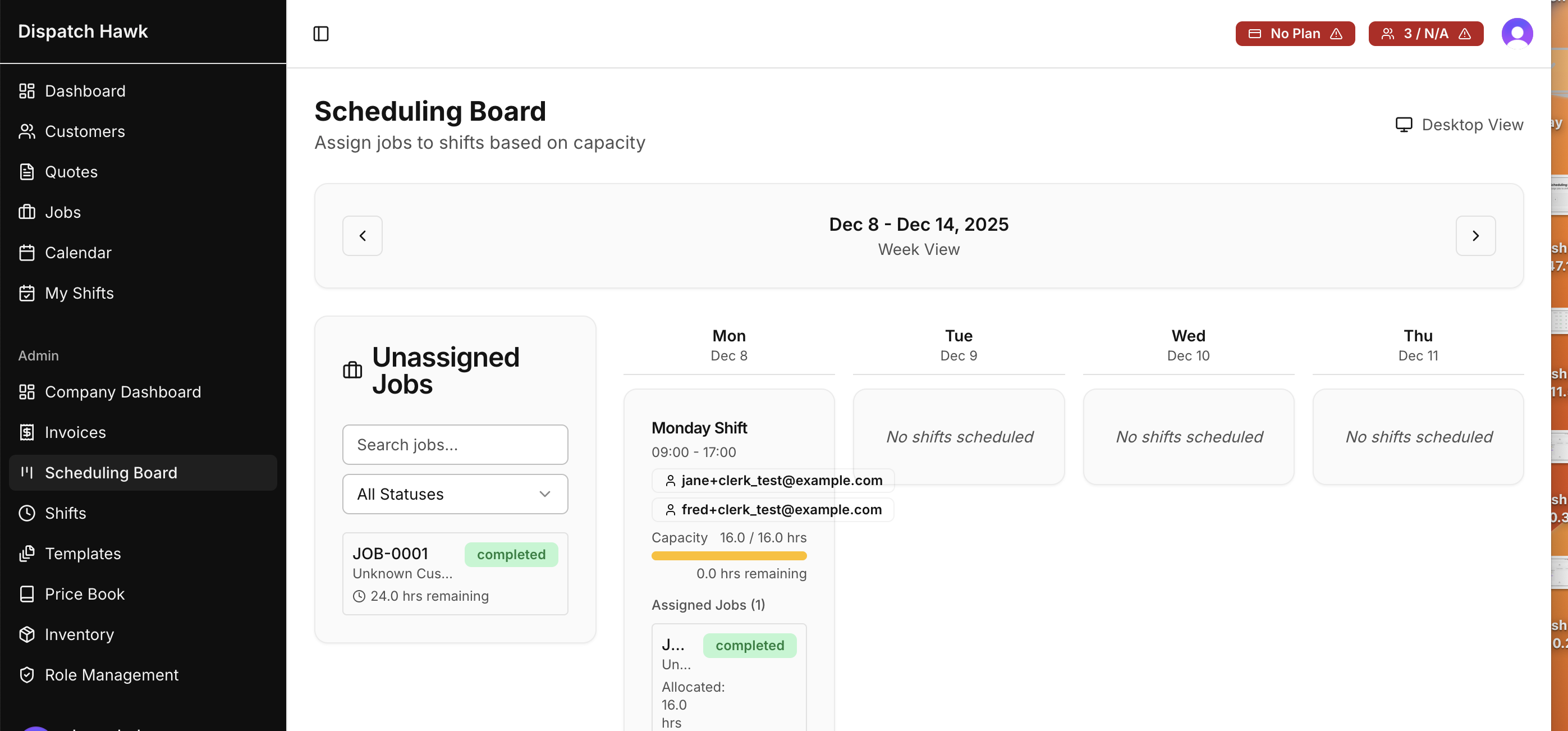Select the unassigned JOB-0001 card

pos(455,573)
